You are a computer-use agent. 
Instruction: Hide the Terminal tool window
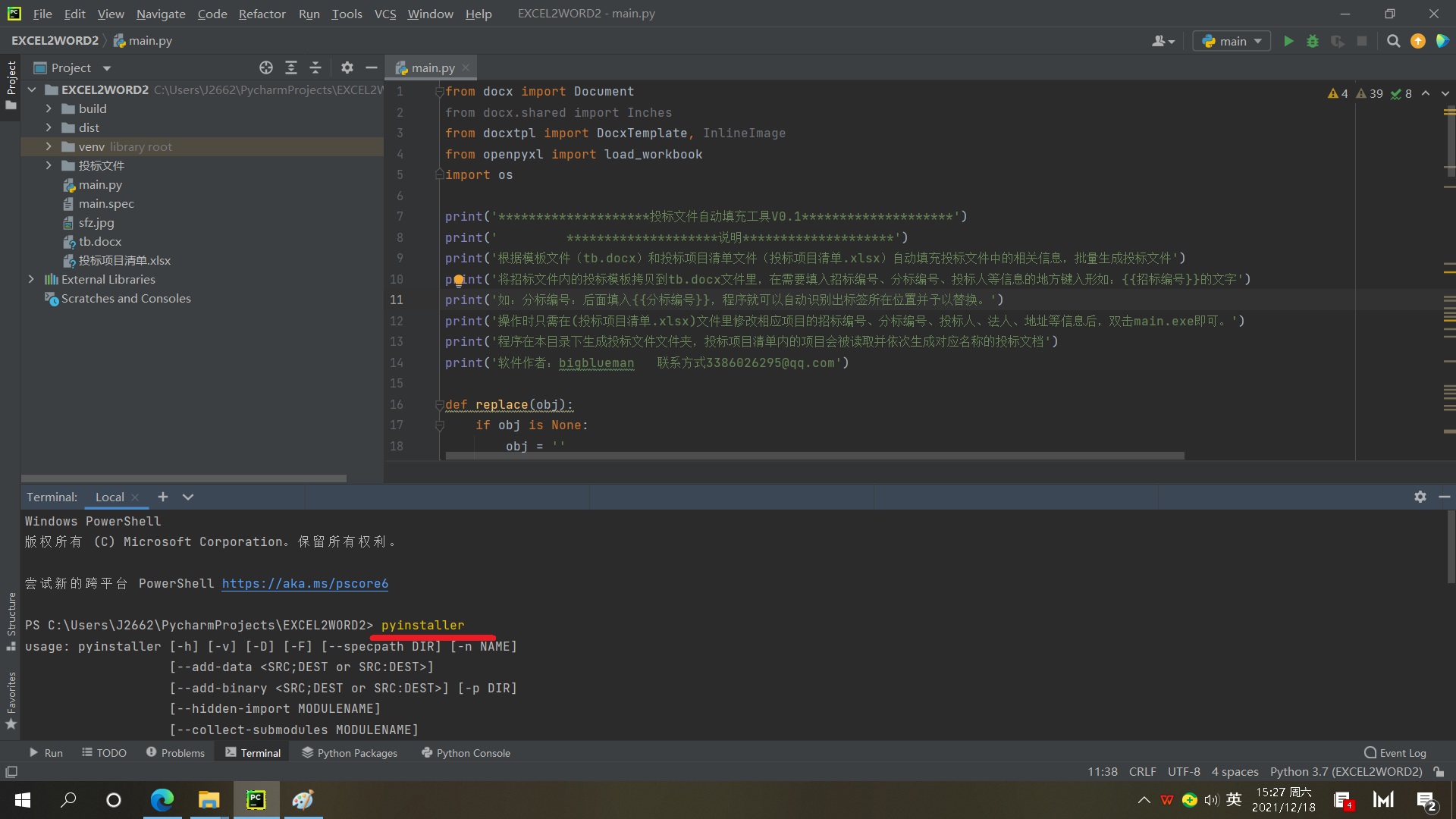point(1444,497)
